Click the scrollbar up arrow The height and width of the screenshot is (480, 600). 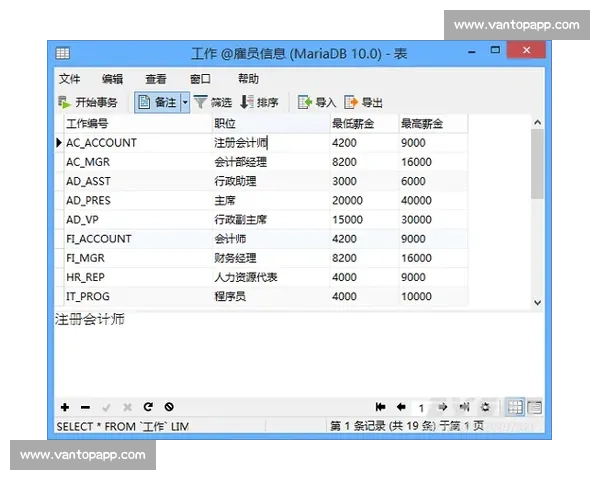pyautogui.click(x=537, y=123)
